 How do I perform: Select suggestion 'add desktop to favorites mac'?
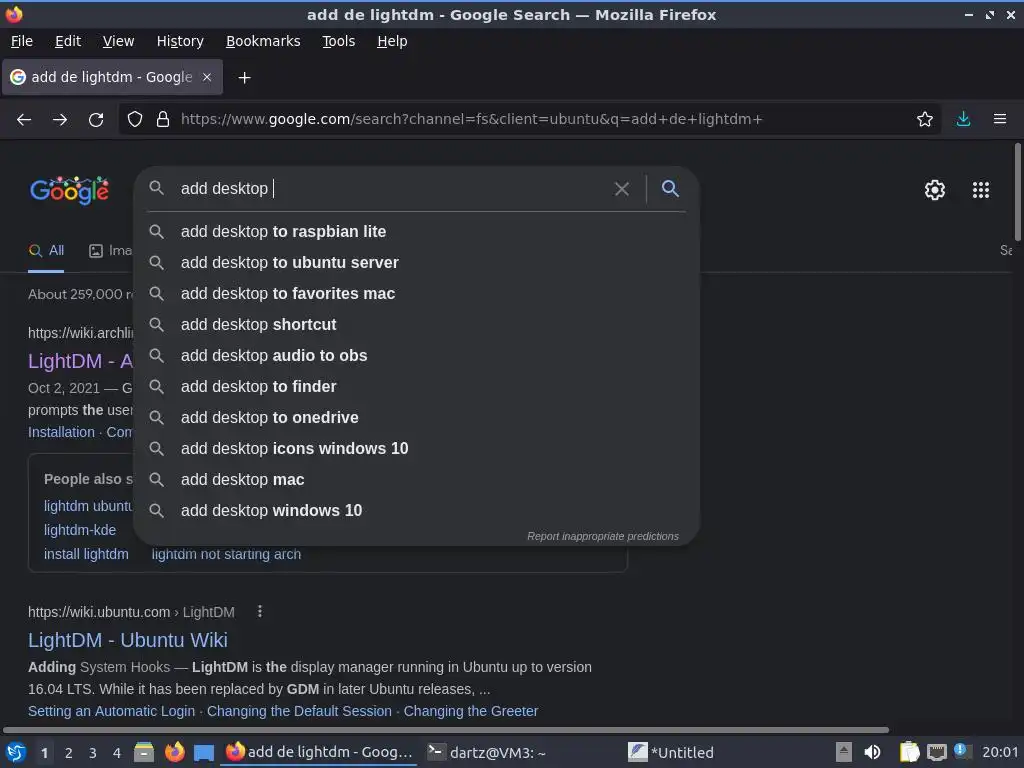[417, 294]
